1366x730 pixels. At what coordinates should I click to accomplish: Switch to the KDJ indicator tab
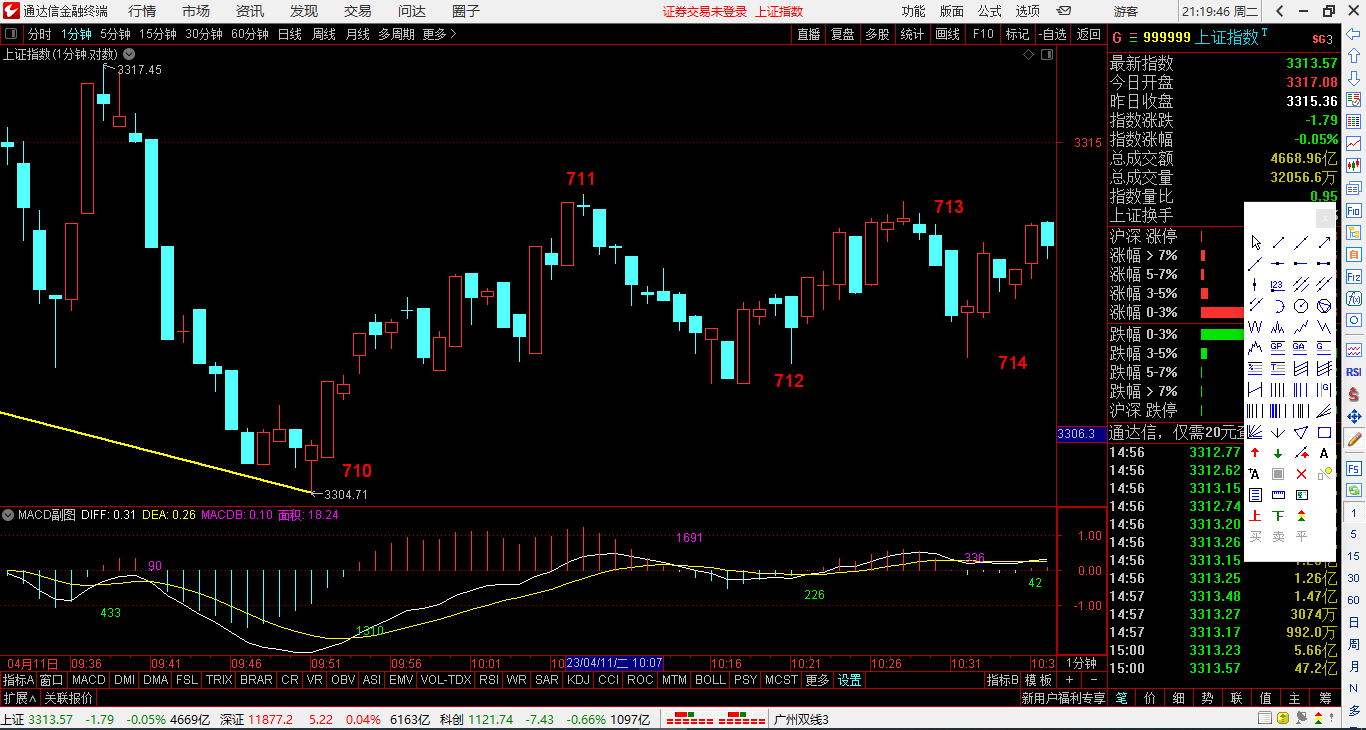pyautogui.click(x=578, y=680)
